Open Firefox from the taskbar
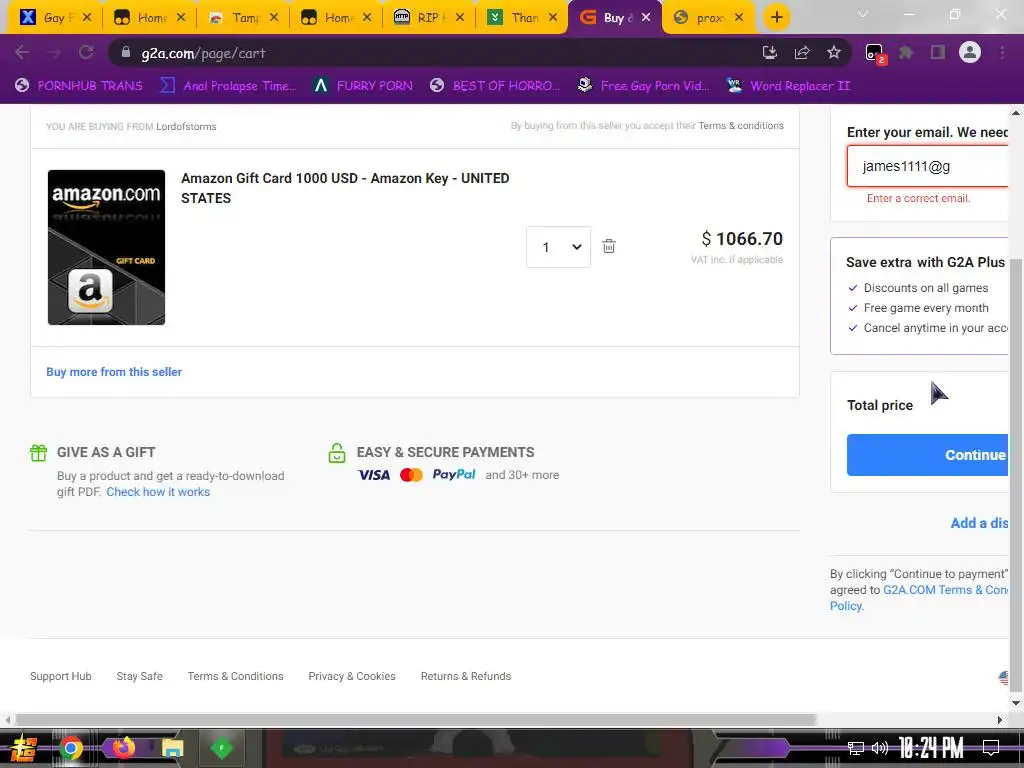 point(122,748)
